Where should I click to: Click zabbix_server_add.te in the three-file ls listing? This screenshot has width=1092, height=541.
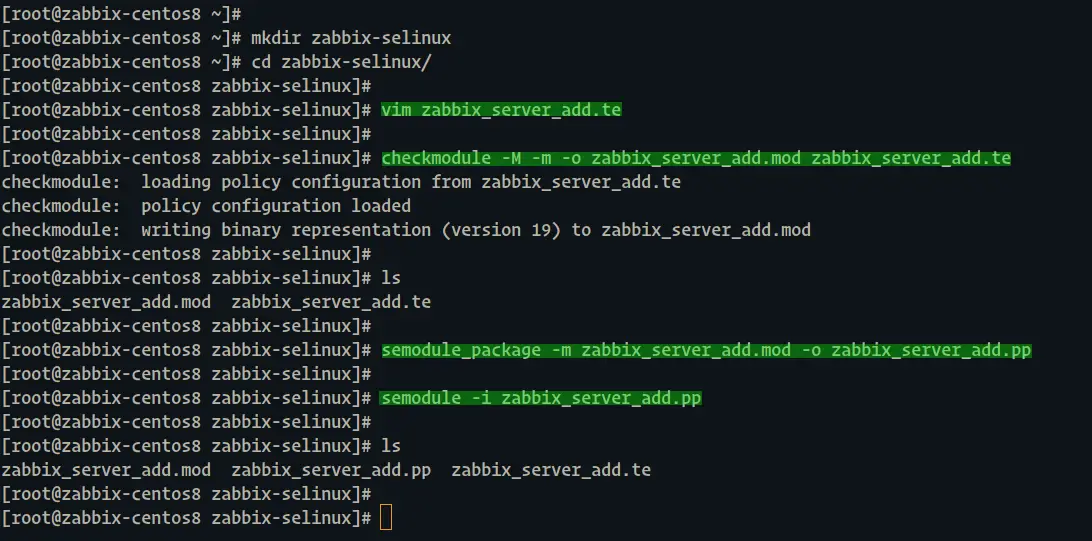[551, 470]
